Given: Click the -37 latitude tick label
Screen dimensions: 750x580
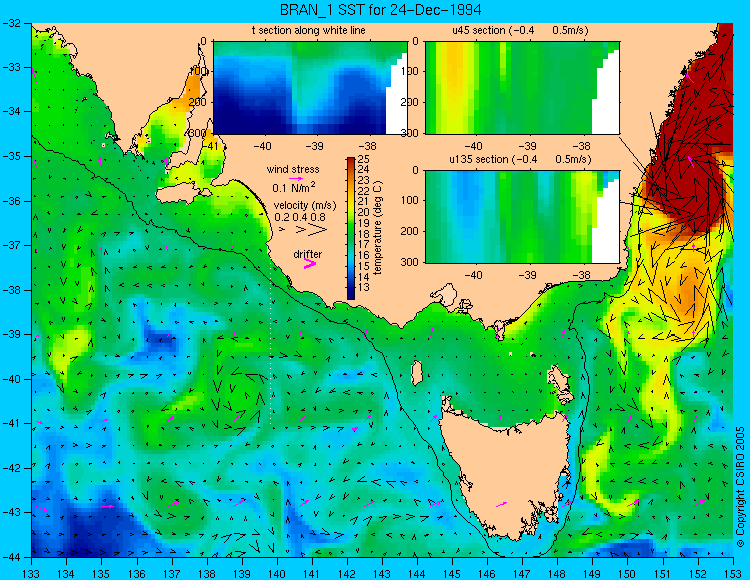Looking at the screenshot, I should pos(10,245).
